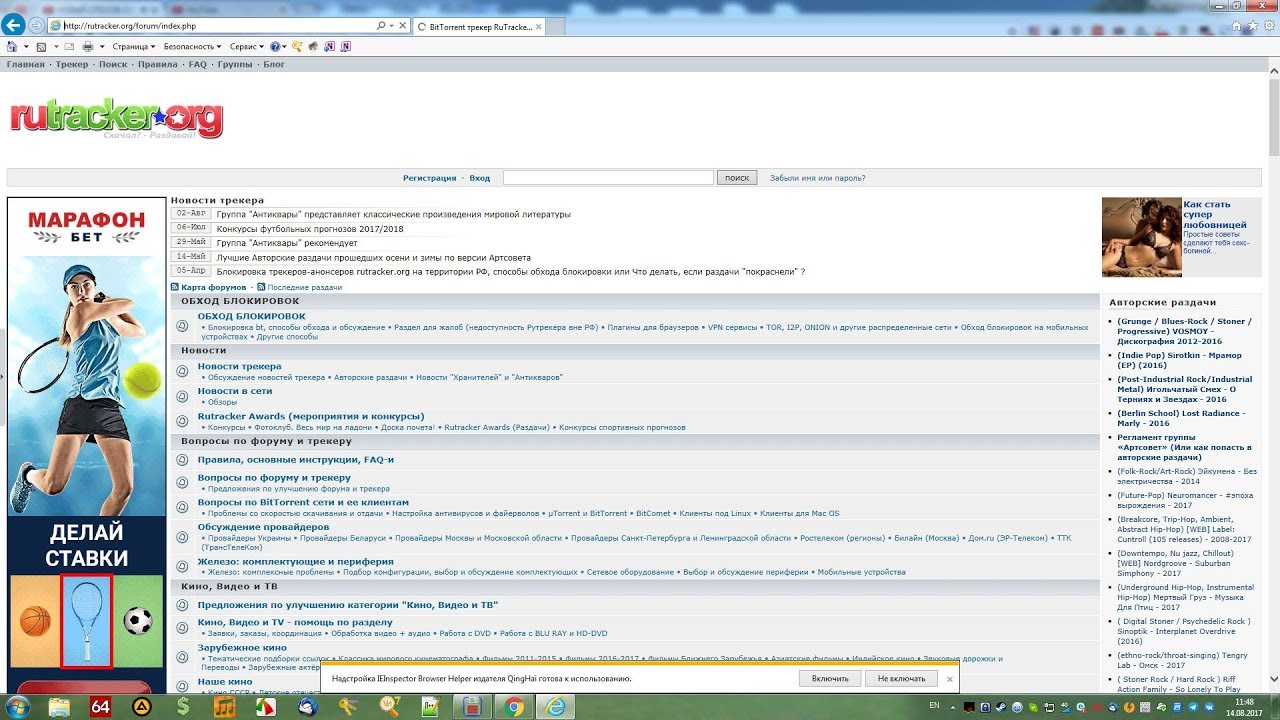1280x720 pixels.
Task: Expand the Help icon dropdown arrow
Action: [285, 47]
